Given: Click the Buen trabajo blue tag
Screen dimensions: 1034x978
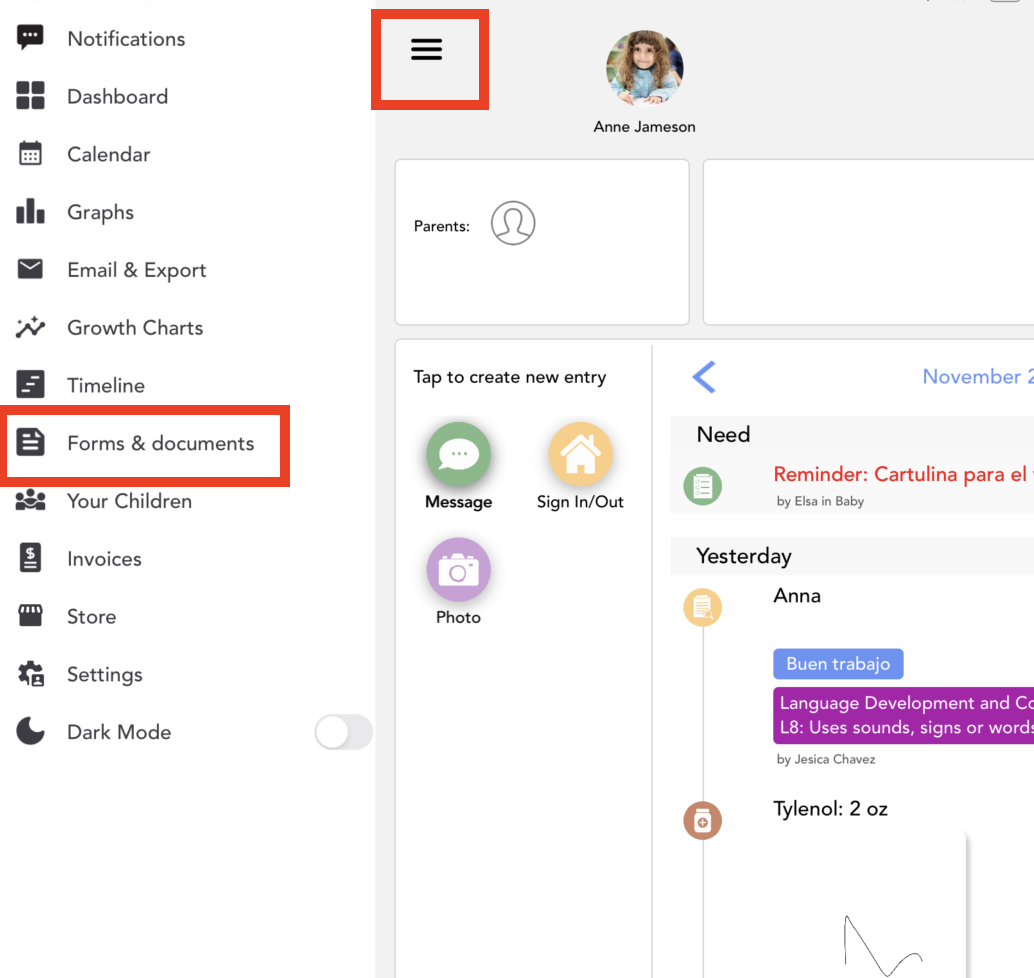Looking at the screenshot, I should coord(838,663).
